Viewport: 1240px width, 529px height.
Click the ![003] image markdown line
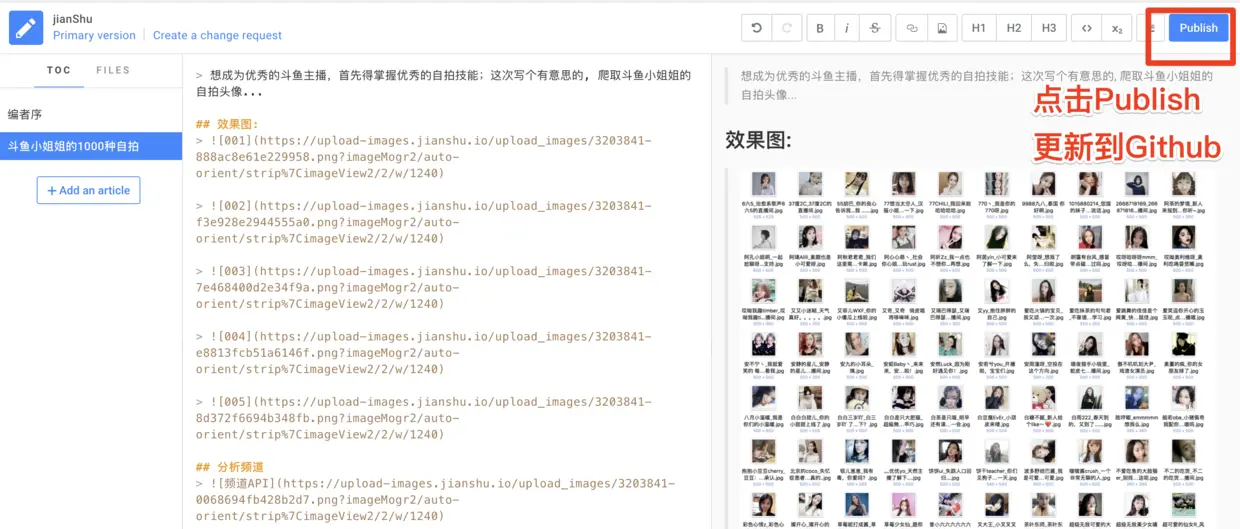(423, 288)
